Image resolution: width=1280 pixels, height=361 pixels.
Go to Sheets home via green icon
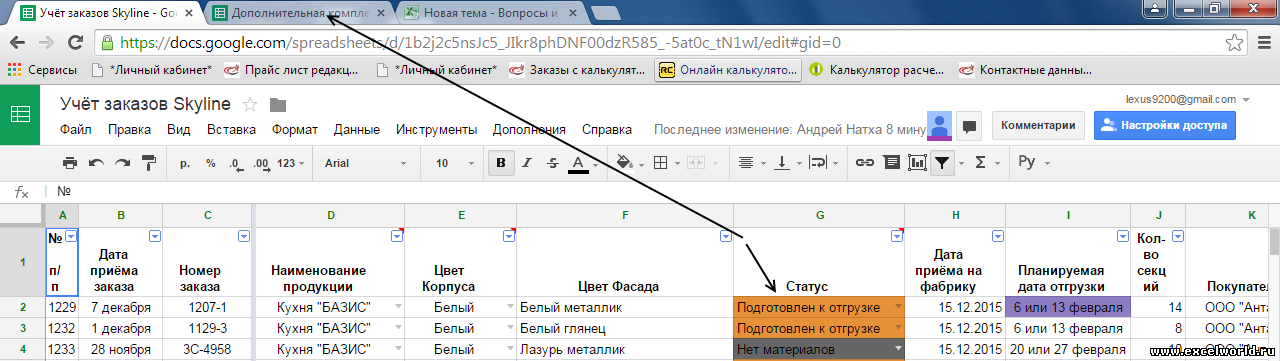[x=20, y=114]
